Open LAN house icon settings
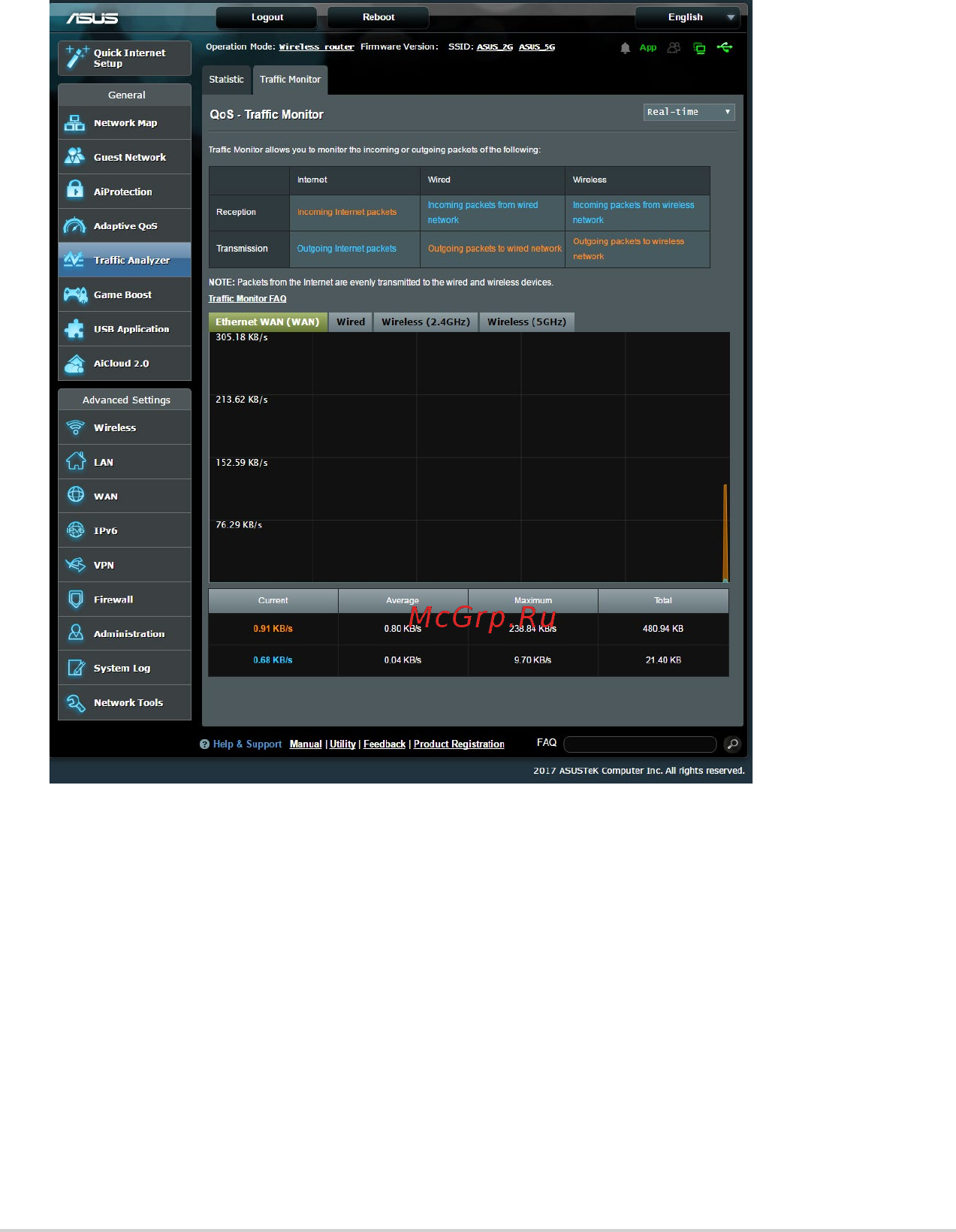The height and width of the screenshot is (1232, 956). click(75, 461)
